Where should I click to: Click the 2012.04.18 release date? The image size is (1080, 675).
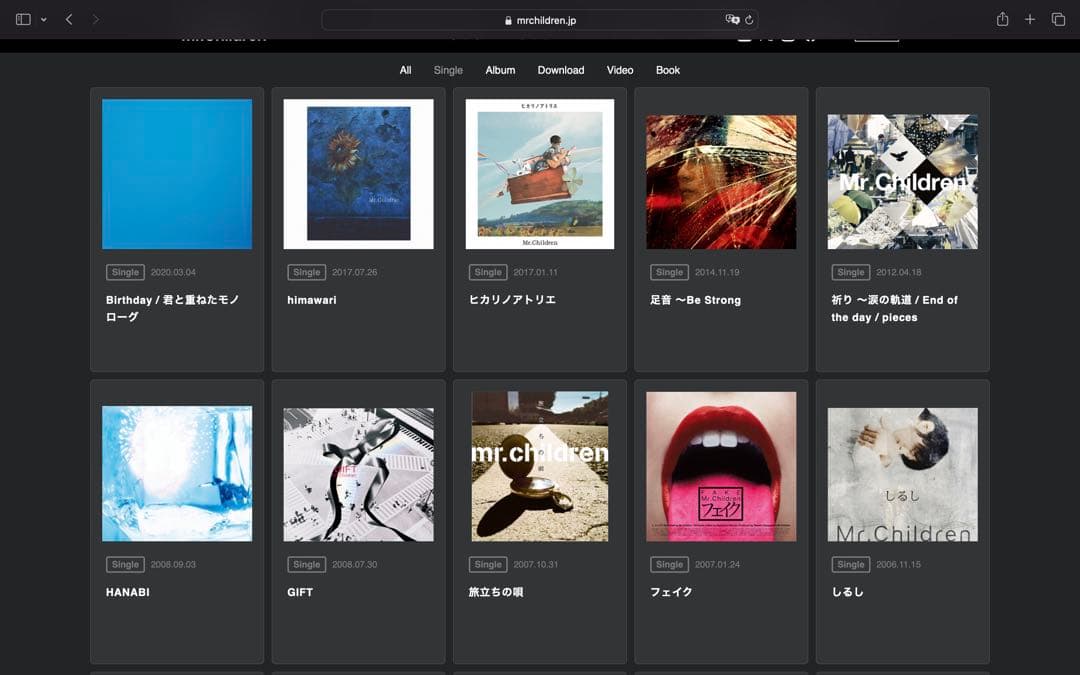coord(899,272)
